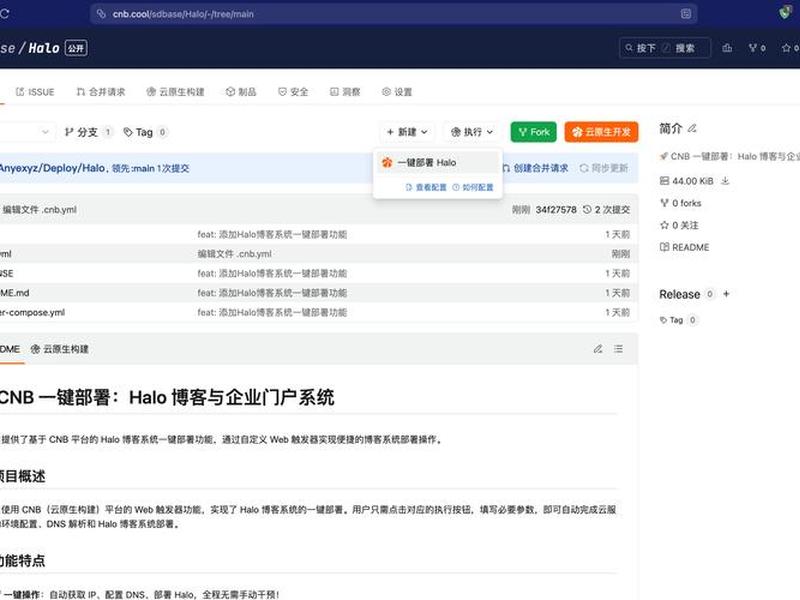Click the 公开 visibility badge
800x600 pixels.
coord(76,48)
